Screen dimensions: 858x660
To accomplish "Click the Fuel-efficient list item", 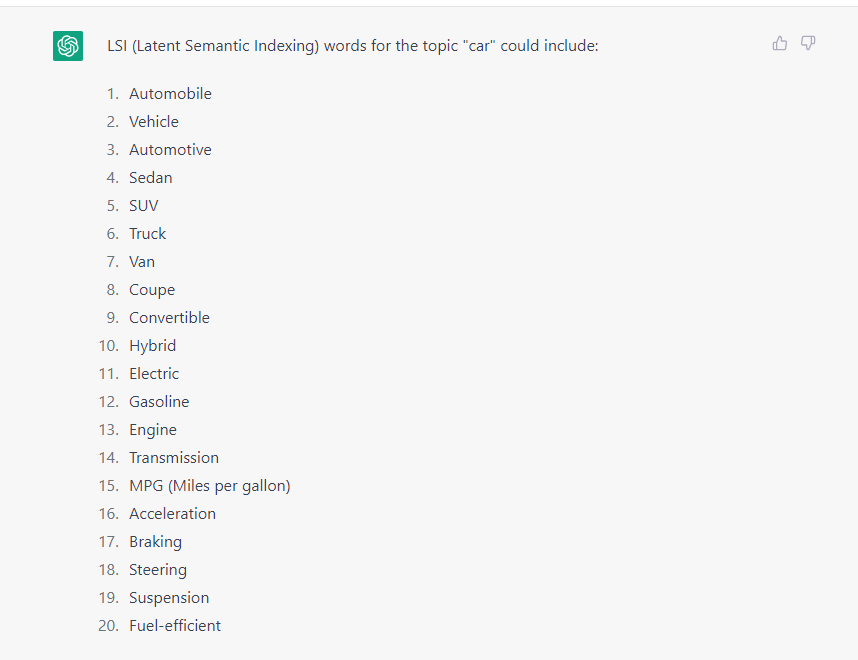I will (x=175, y=626).
